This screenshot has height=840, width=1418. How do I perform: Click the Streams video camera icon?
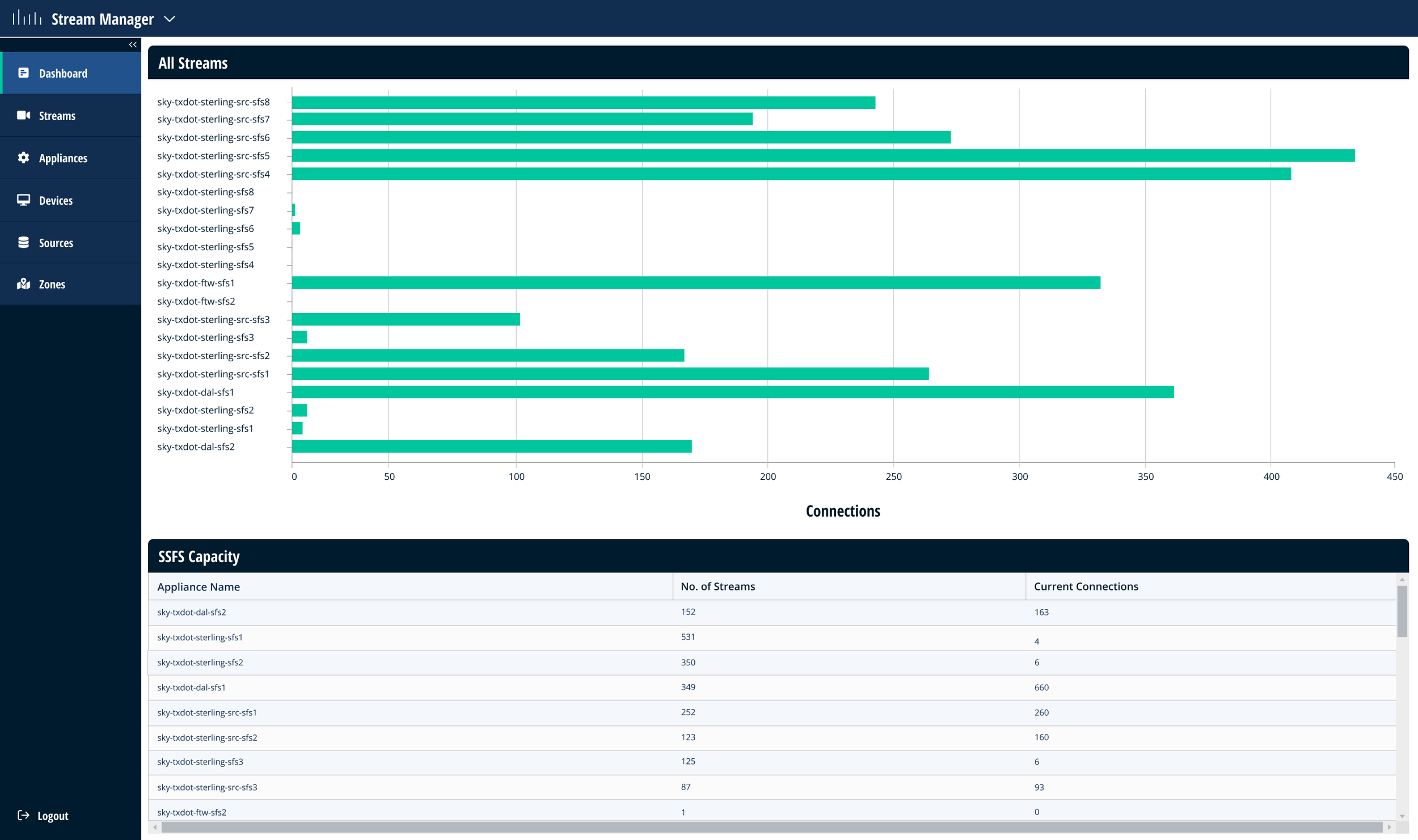tap(23, 115)
